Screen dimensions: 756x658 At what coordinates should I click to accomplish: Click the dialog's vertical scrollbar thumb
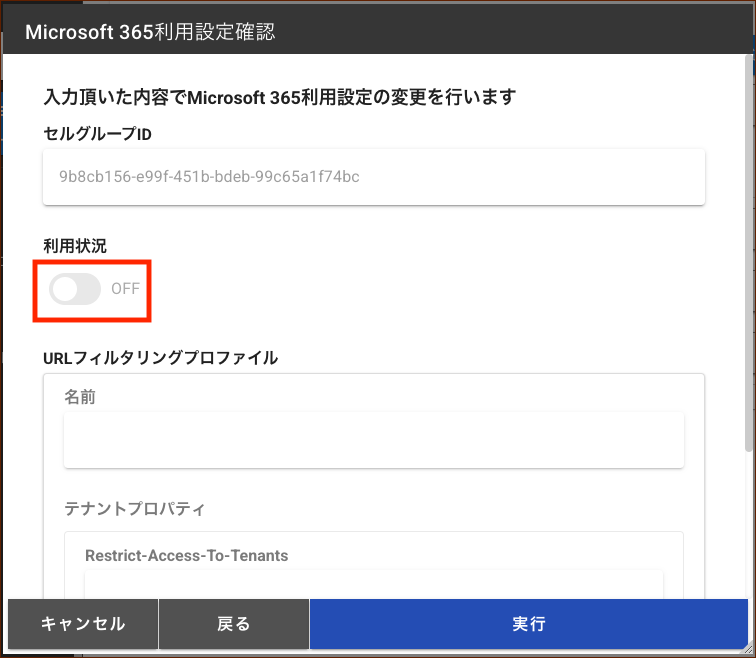pyautogui.click(x=751, y=250)
